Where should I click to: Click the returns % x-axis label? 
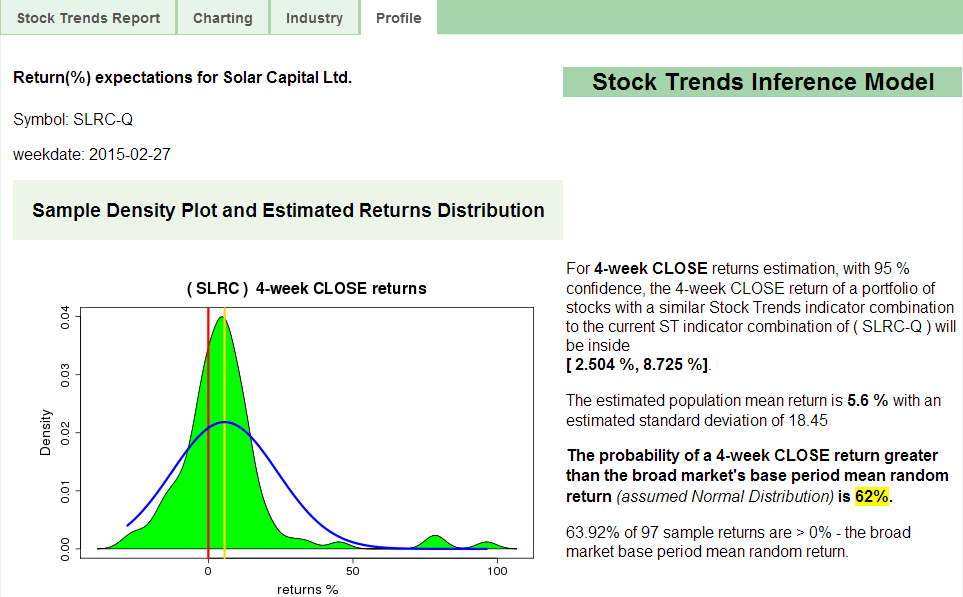tap(308, 590)
